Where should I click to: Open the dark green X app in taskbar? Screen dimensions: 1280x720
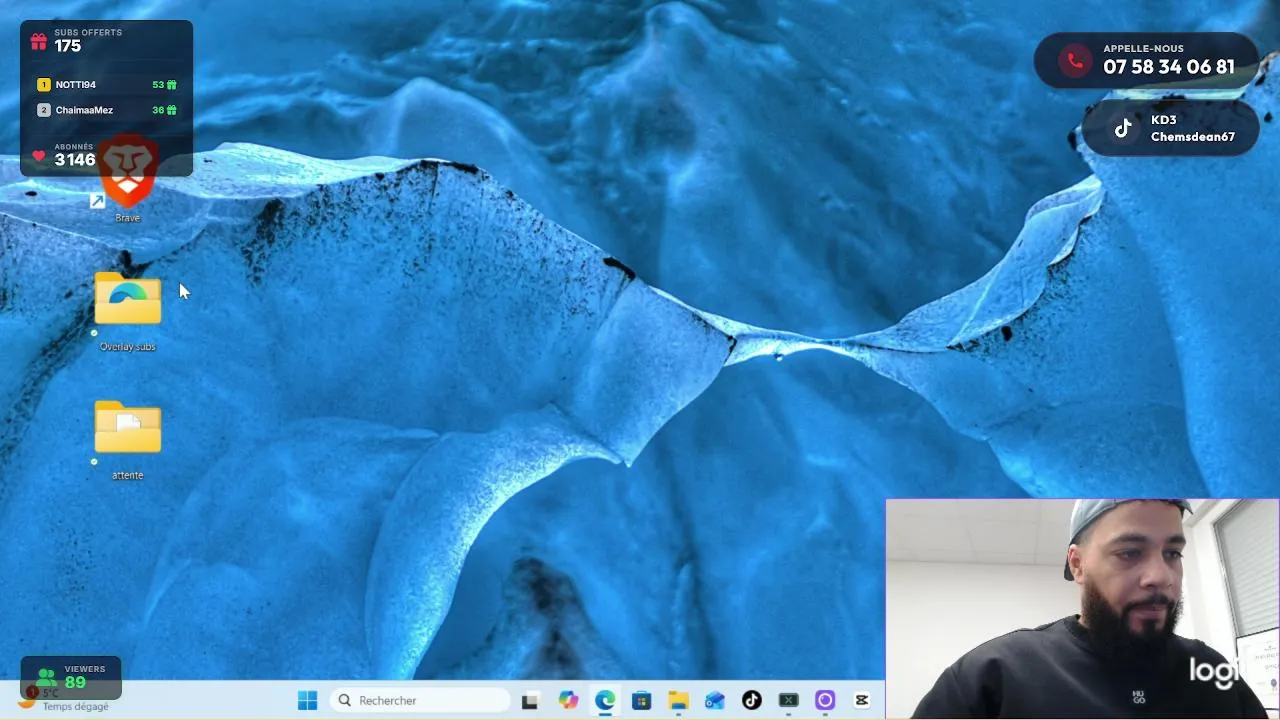789,700
